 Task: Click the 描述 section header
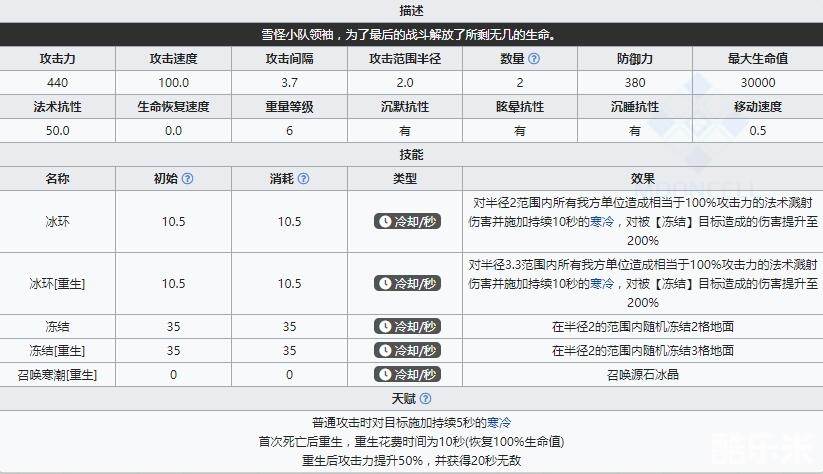[411, 11]
